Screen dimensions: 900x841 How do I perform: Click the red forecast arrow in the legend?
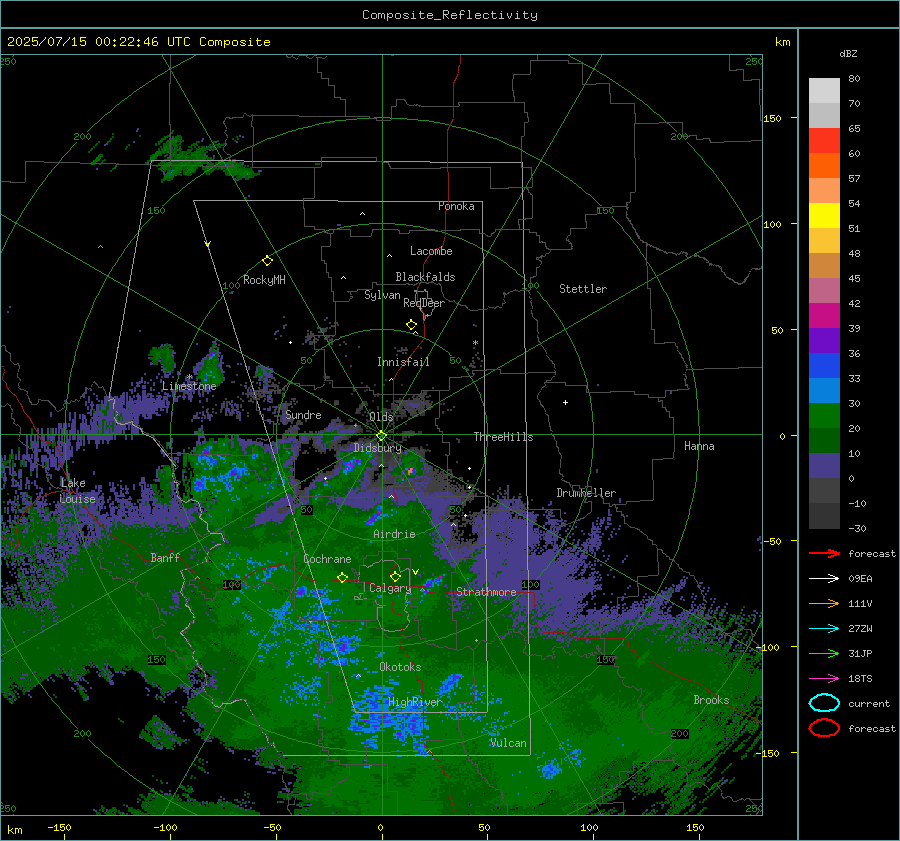824,553
